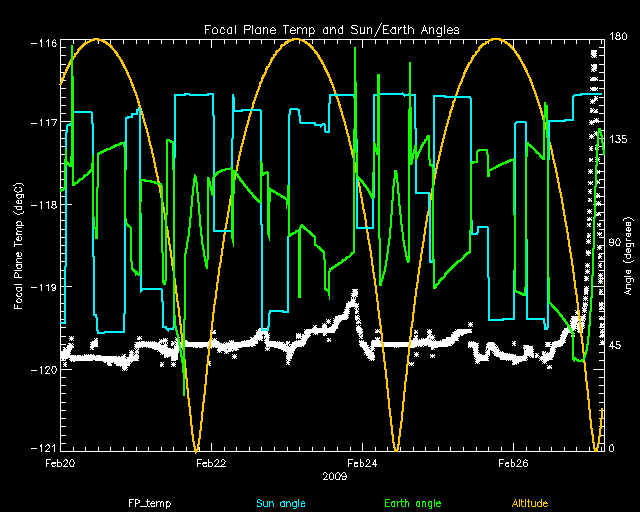Select the Feb24 date tick label
640x512 pixels.
[x=362, y=463]
